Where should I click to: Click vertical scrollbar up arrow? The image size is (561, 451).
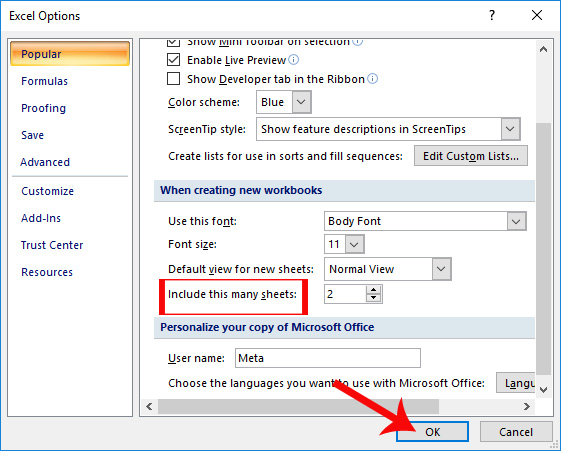coord(543,49)
